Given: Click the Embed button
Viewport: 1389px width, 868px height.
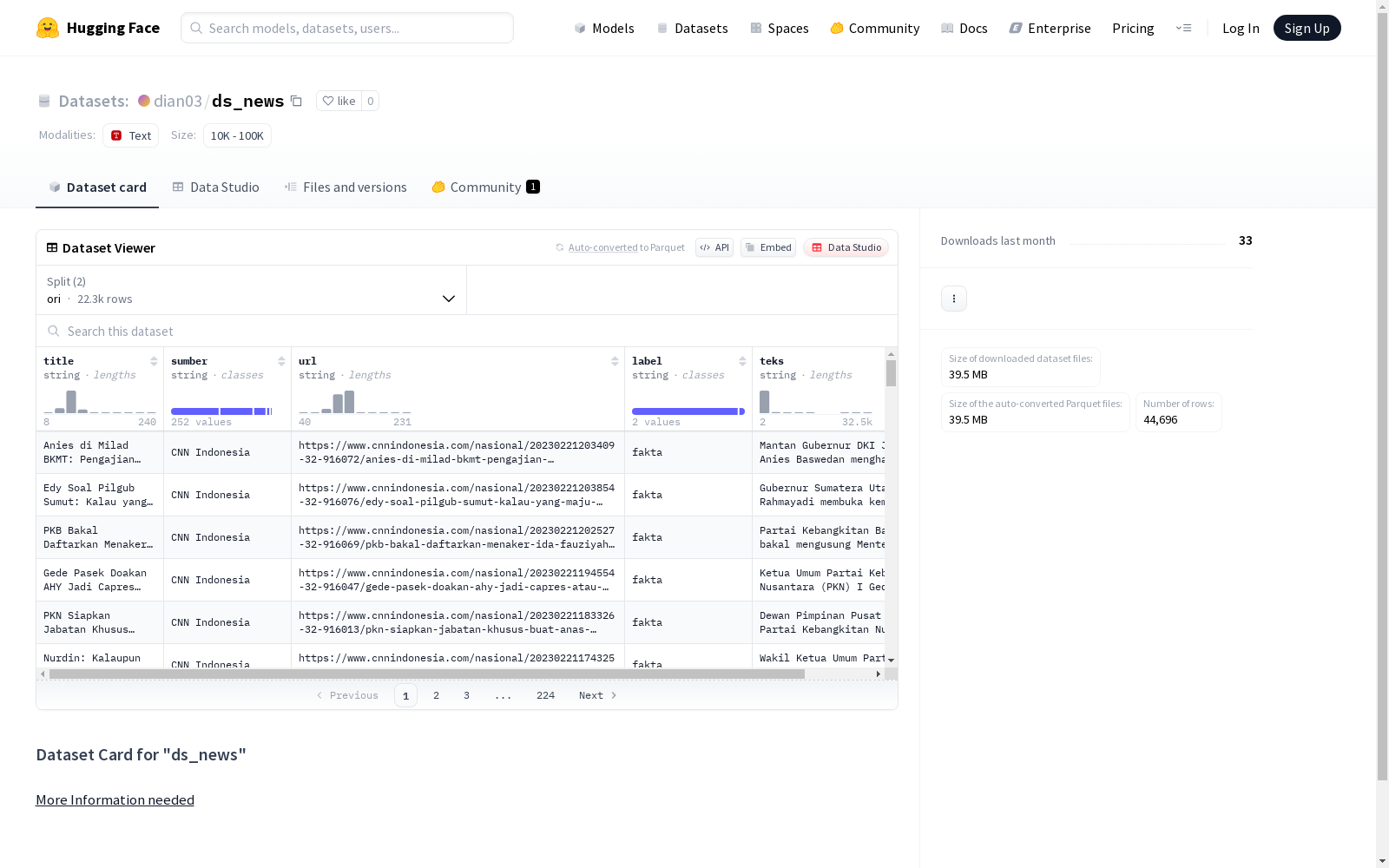Looking at the screenshot, I should 768,247.
